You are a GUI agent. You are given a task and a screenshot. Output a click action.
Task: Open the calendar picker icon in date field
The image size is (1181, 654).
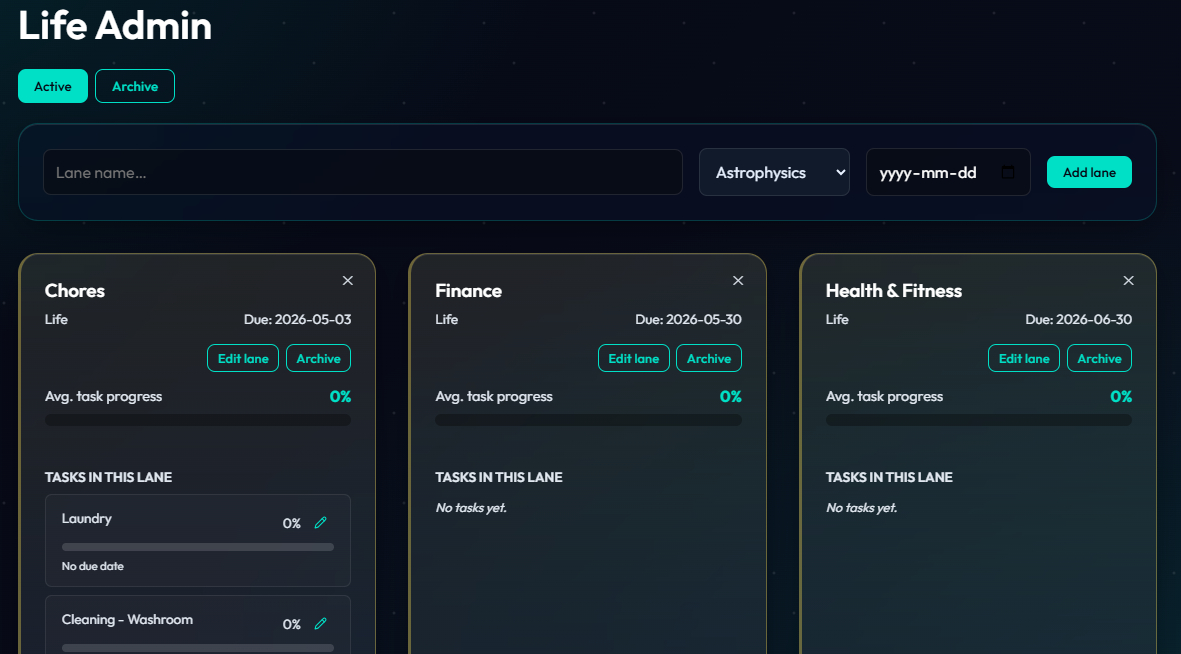click(1008, 173)
